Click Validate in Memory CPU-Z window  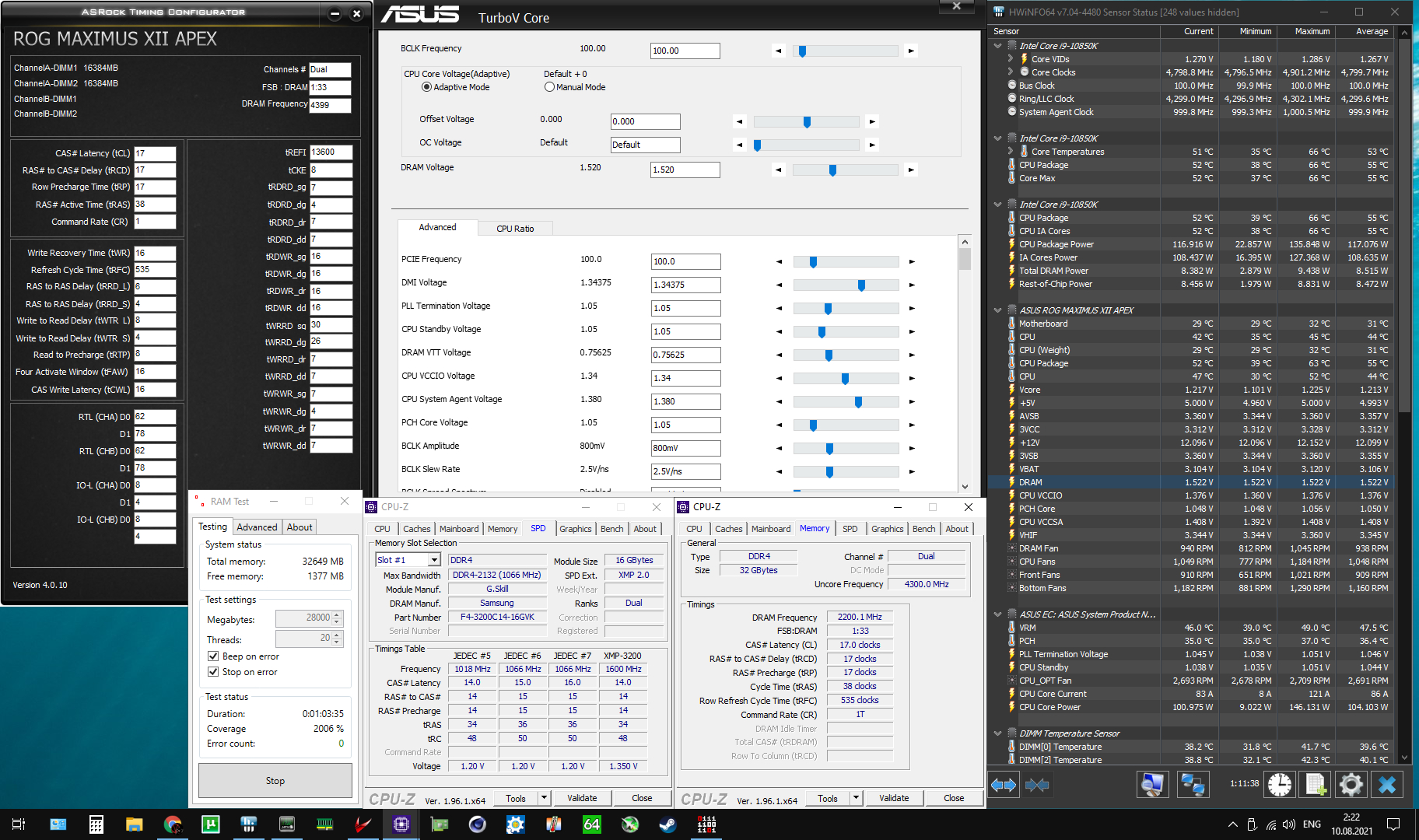coord(894,798)
